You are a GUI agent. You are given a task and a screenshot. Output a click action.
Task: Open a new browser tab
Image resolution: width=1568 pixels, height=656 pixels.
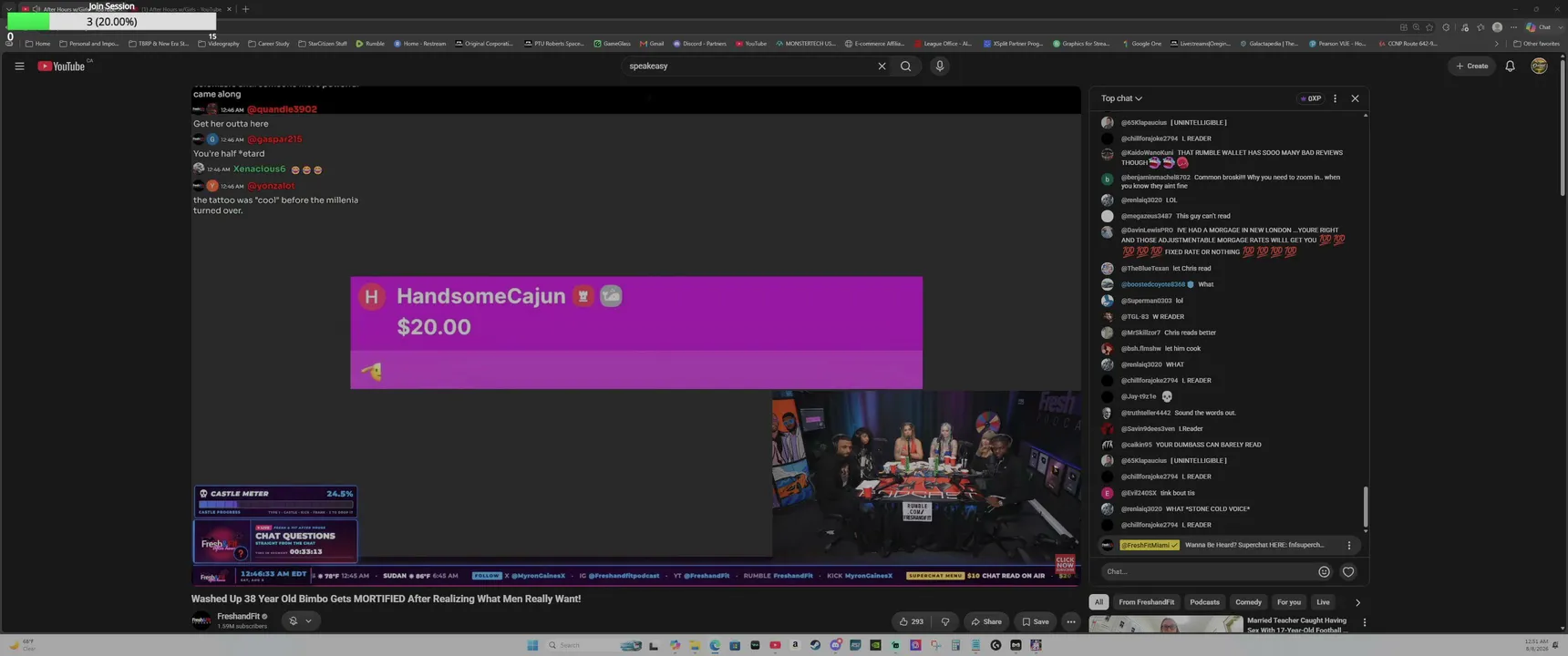(245, 9)
